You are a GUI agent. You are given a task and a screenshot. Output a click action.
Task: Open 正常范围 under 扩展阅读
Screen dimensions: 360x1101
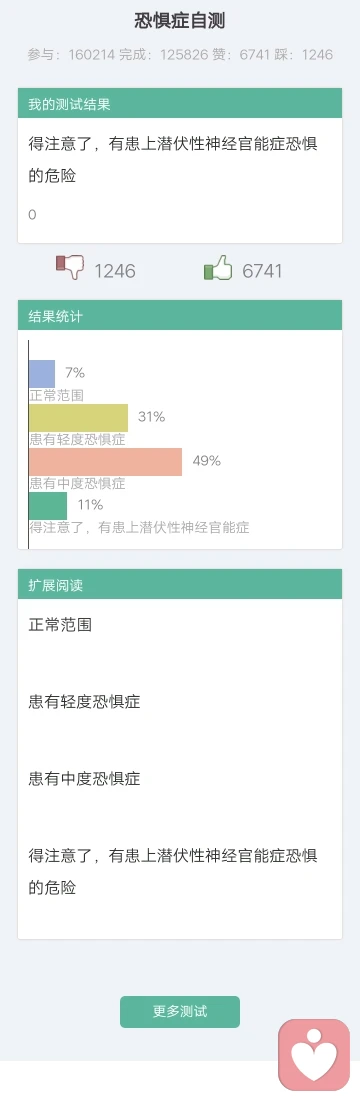coord(60,625)
